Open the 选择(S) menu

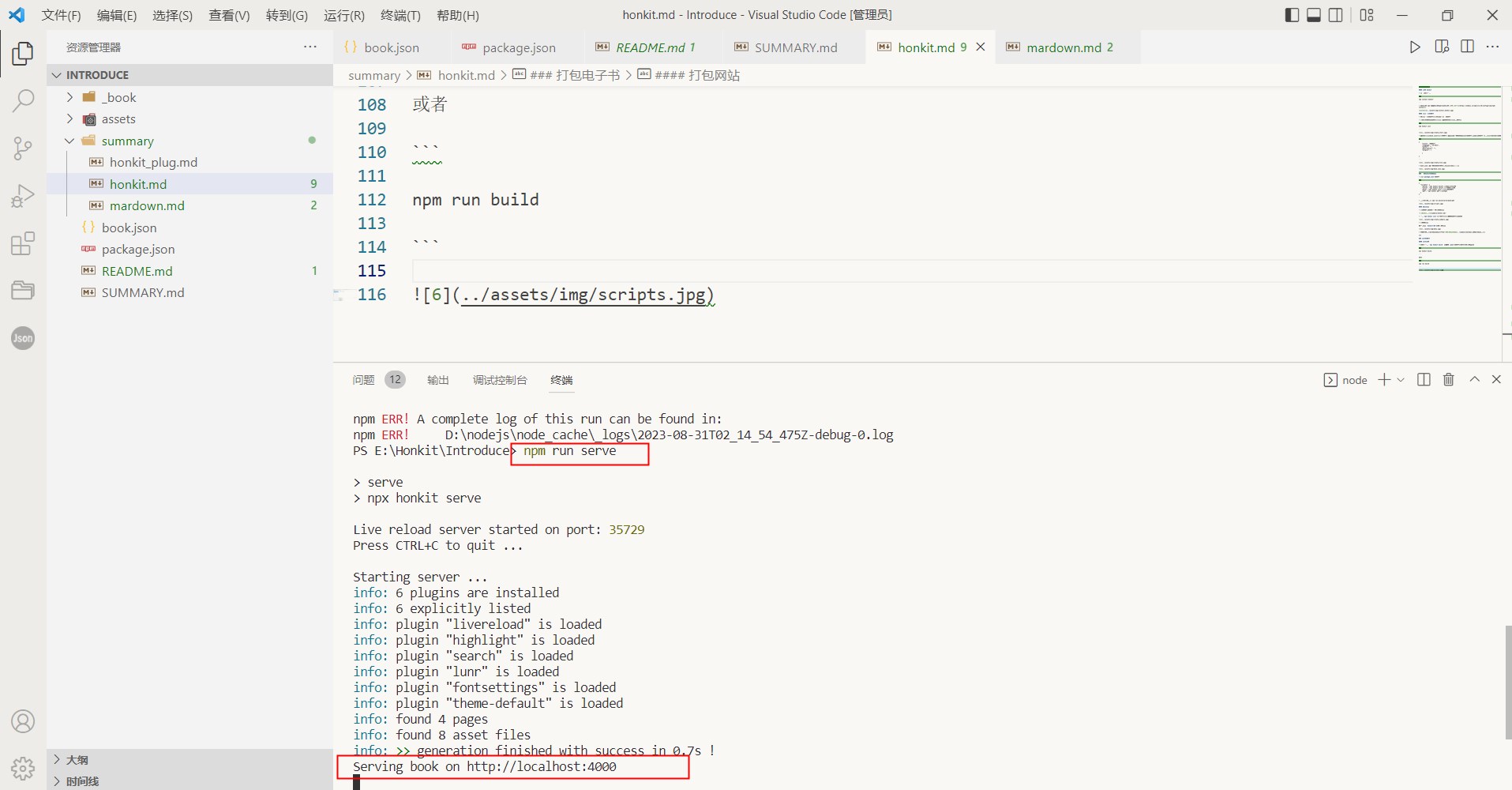(x=172, y=15)
